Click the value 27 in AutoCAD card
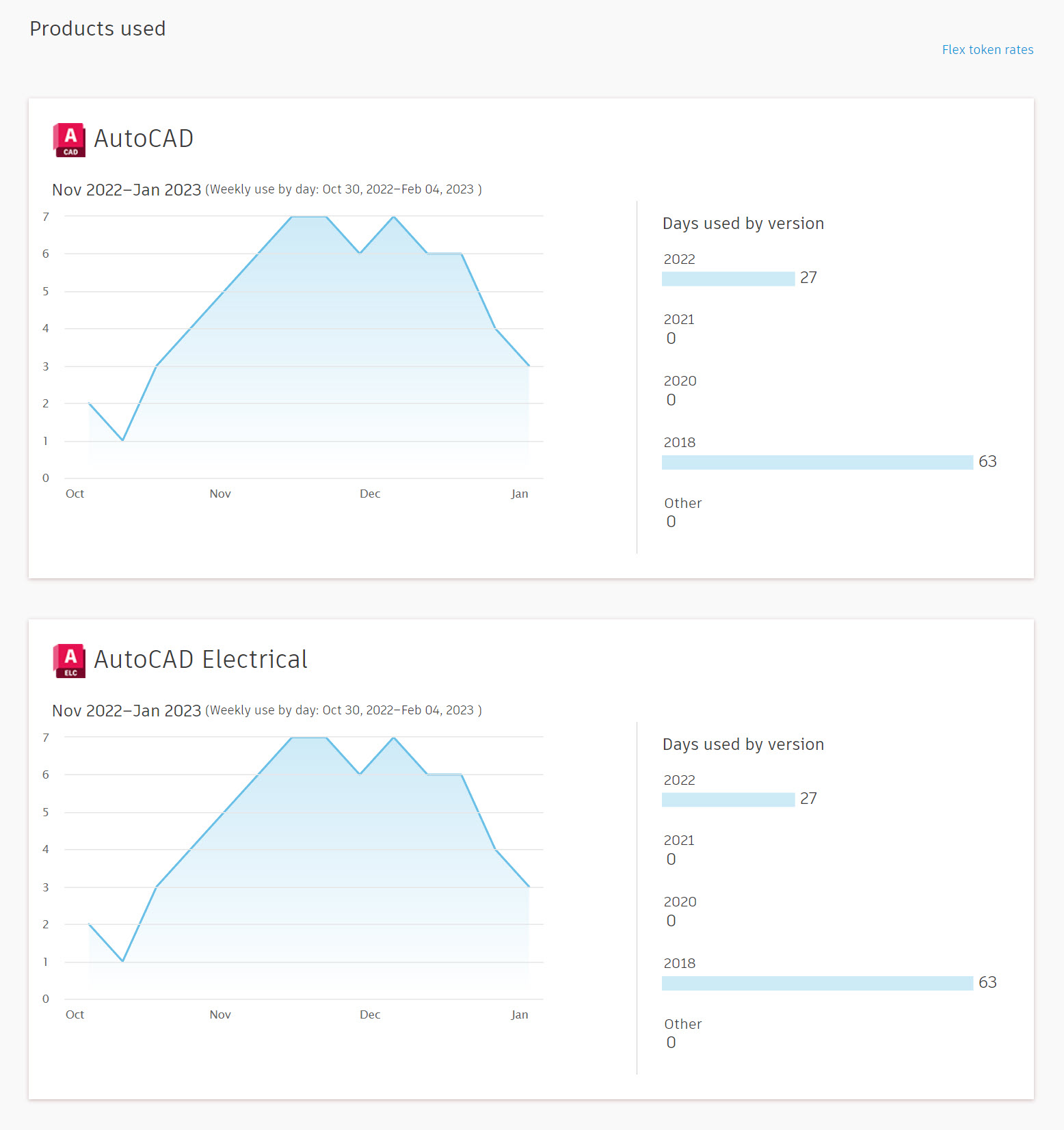The height and width of the screenshot is (1130, 1064). [x=808, y=278]
